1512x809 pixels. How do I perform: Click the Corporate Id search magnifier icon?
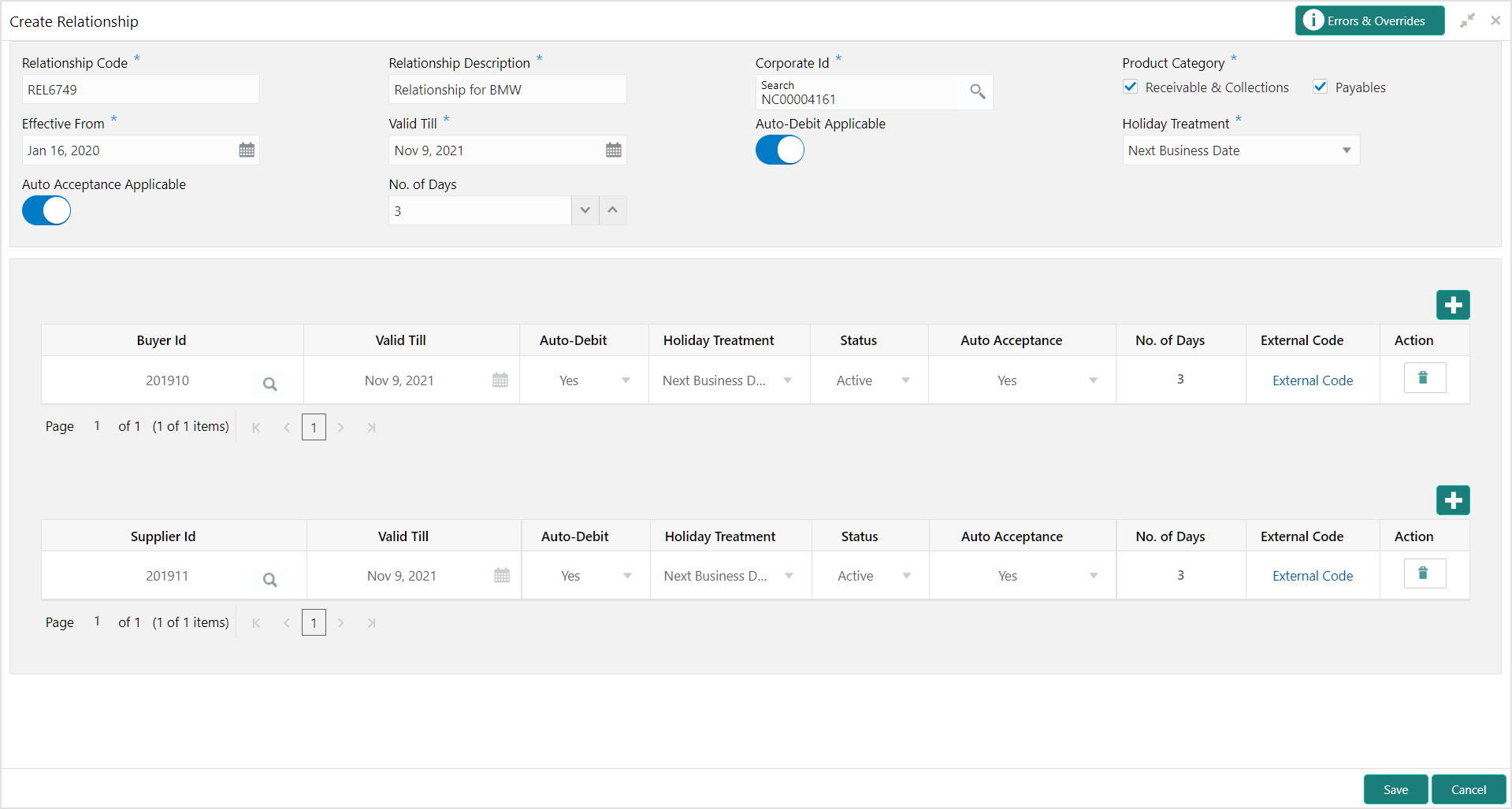point(977,91)
